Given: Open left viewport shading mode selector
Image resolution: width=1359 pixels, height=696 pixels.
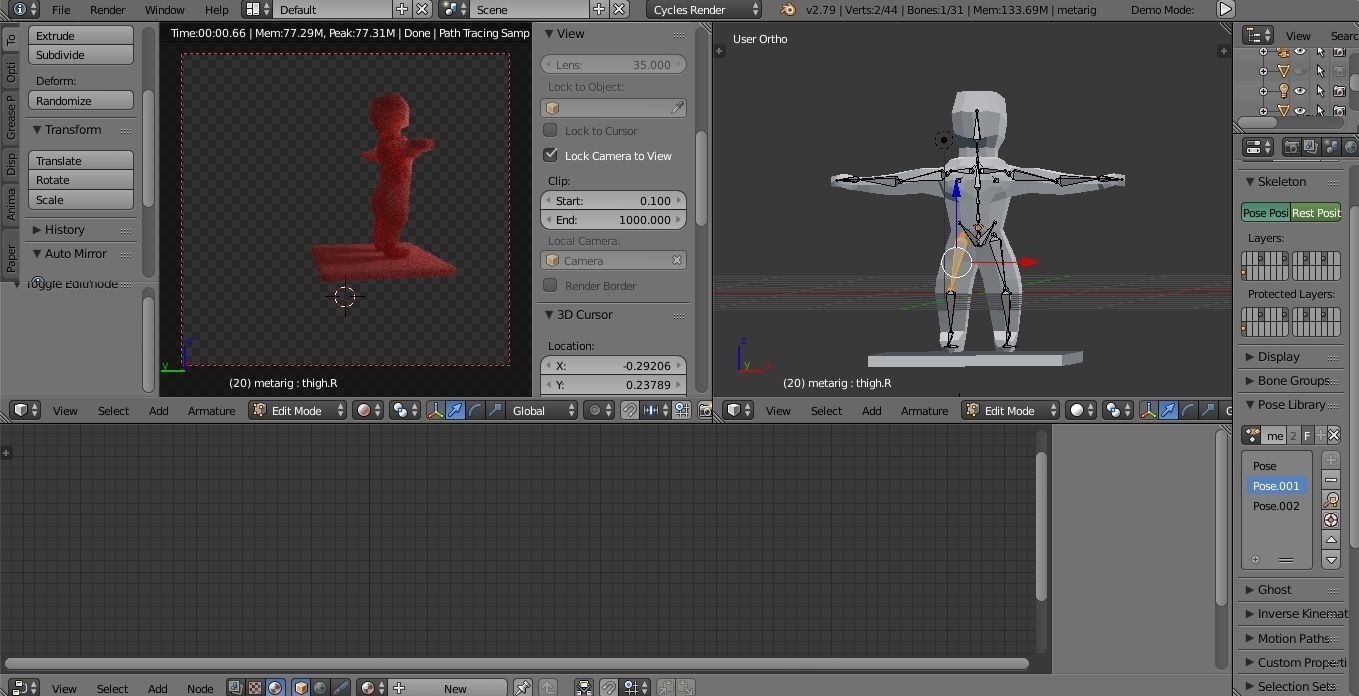Looking at the screenshot, I should (368, 410).
